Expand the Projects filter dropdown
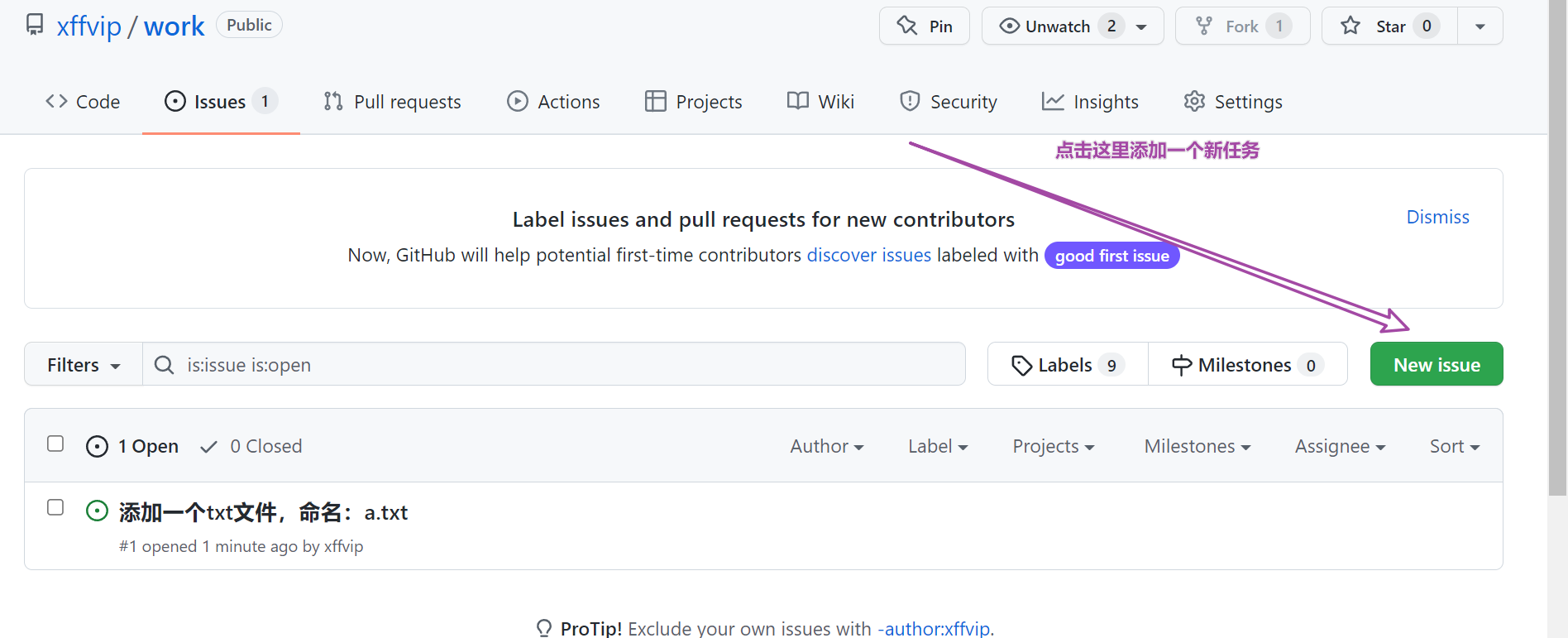This screenshot has height=638, width=1568. 1054,446
